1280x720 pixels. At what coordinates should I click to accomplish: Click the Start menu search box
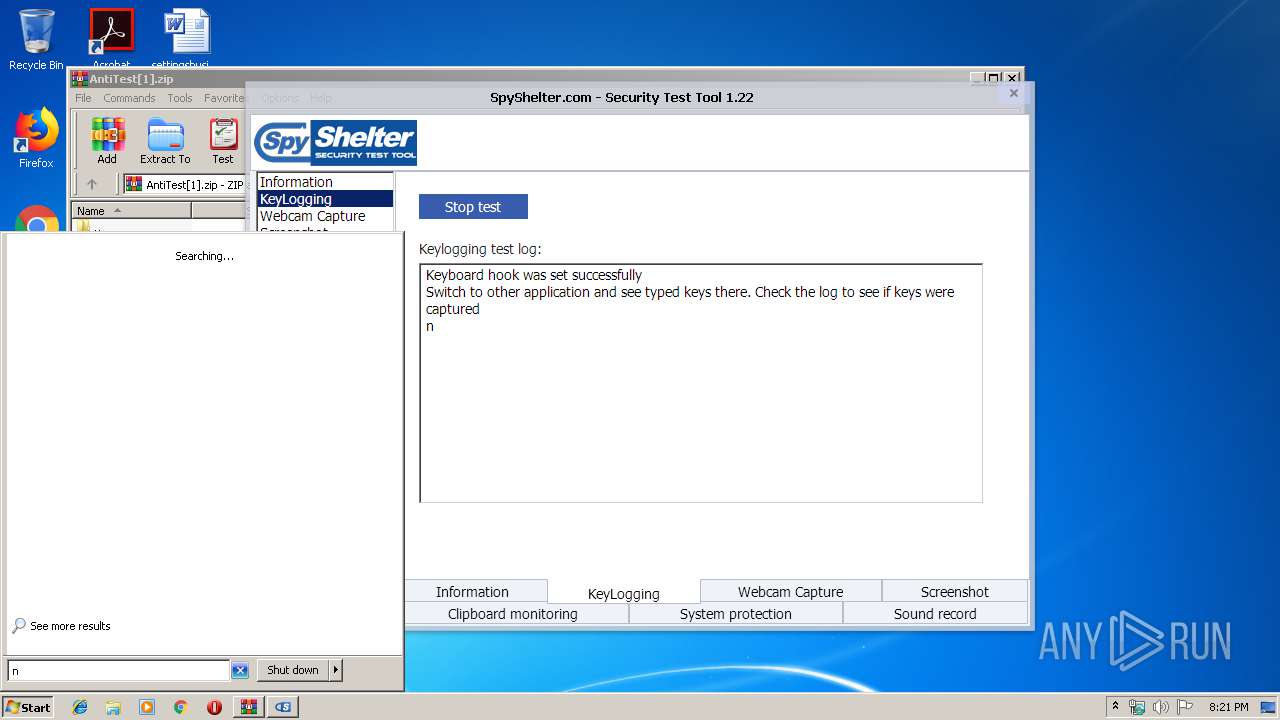coord(118,671)
